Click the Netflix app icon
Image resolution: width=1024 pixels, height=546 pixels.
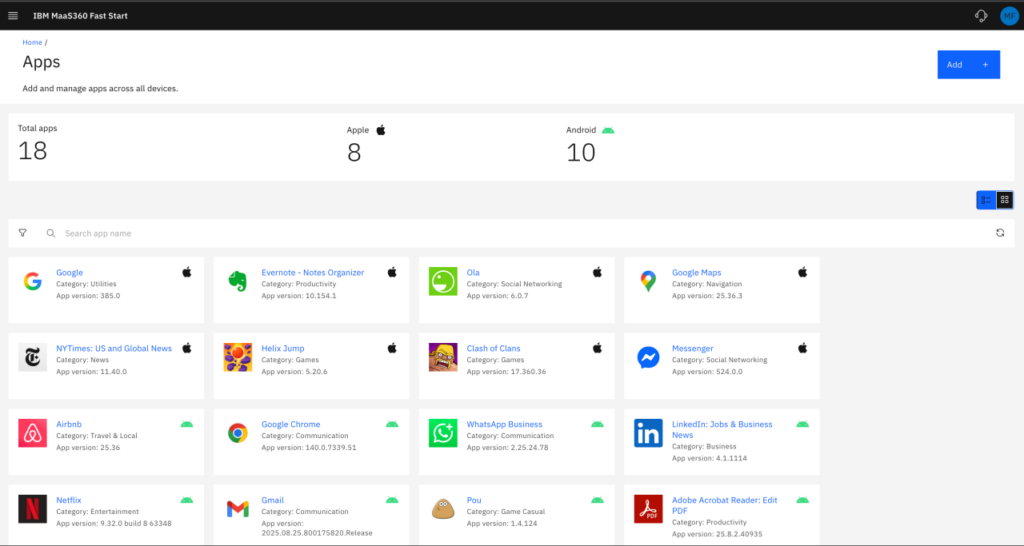[x=32, y=509]
